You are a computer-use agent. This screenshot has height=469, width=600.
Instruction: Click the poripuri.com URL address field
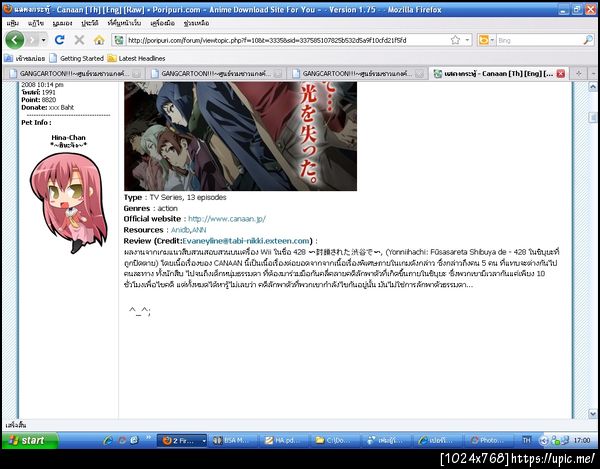(287, 40)
